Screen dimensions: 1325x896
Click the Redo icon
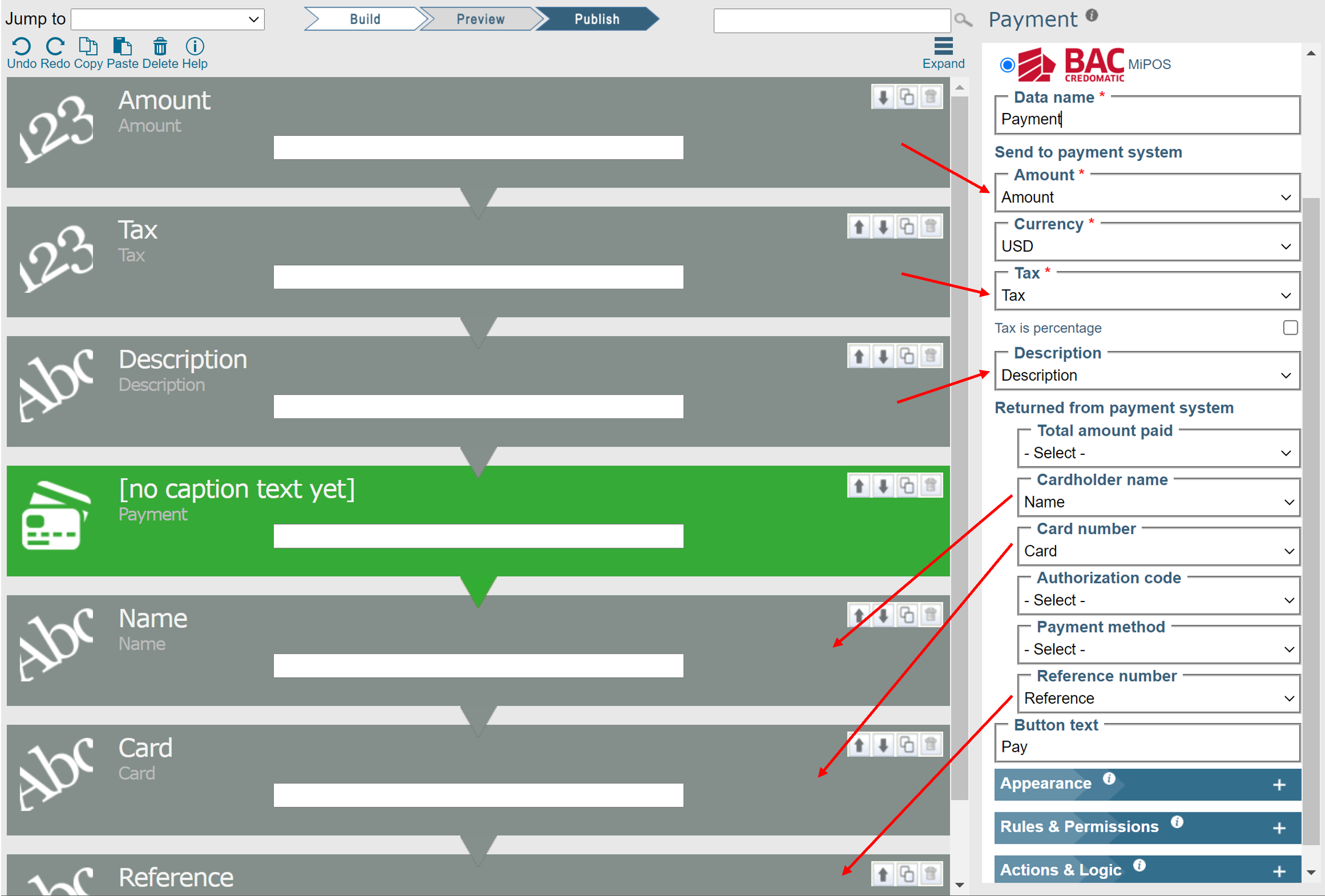coord(55,46)
